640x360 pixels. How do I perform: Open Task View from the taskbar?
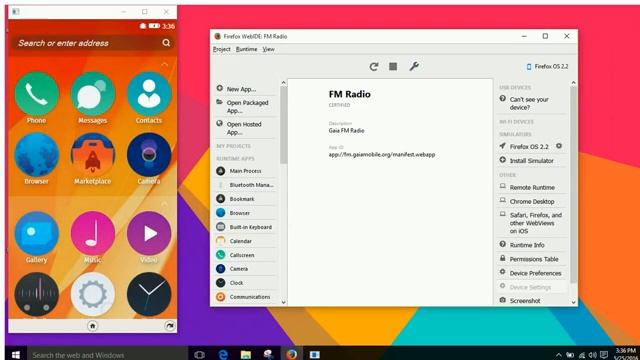pos(199,354)
